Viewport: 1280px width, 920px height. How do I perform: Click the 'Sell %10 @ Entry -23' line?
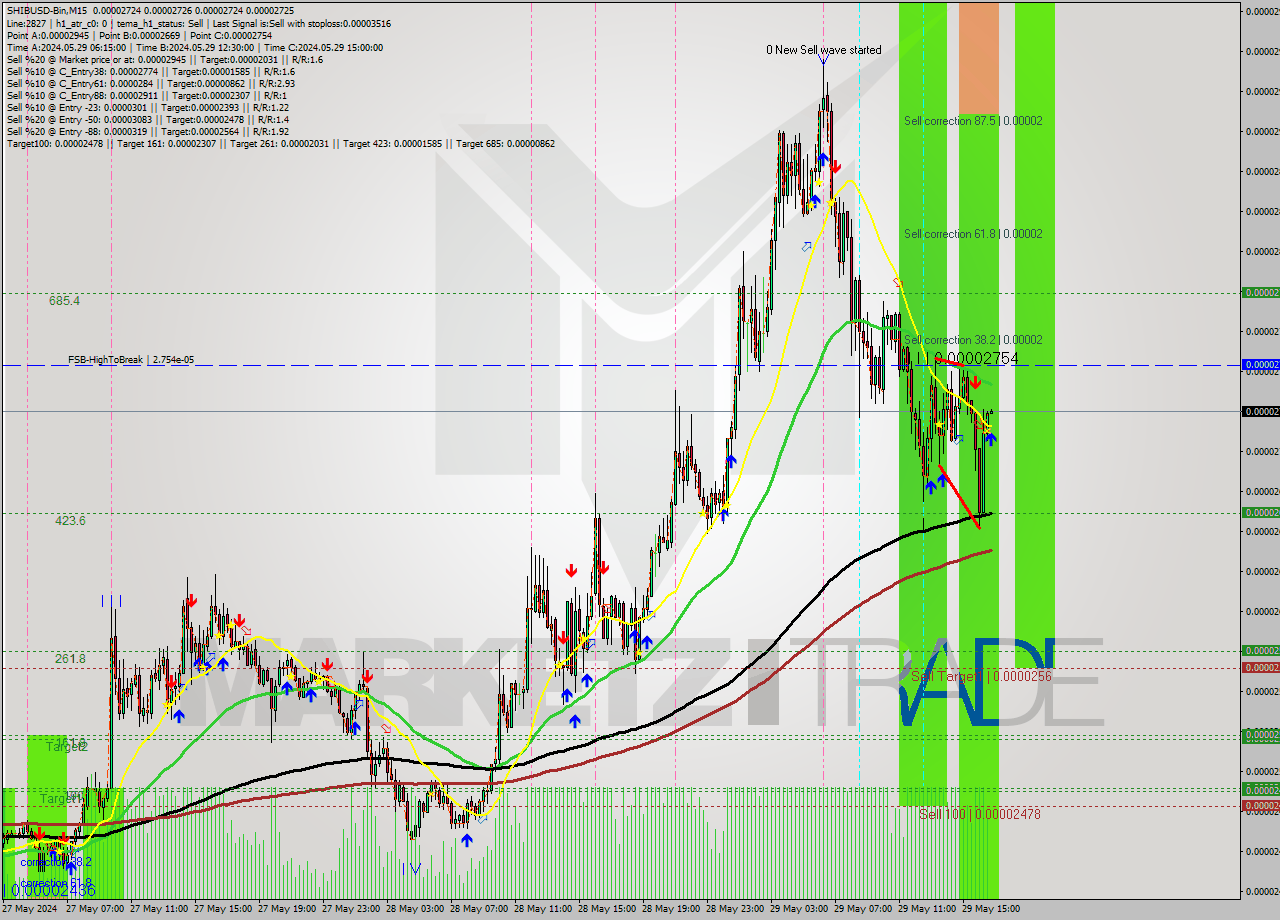(147, 107)
